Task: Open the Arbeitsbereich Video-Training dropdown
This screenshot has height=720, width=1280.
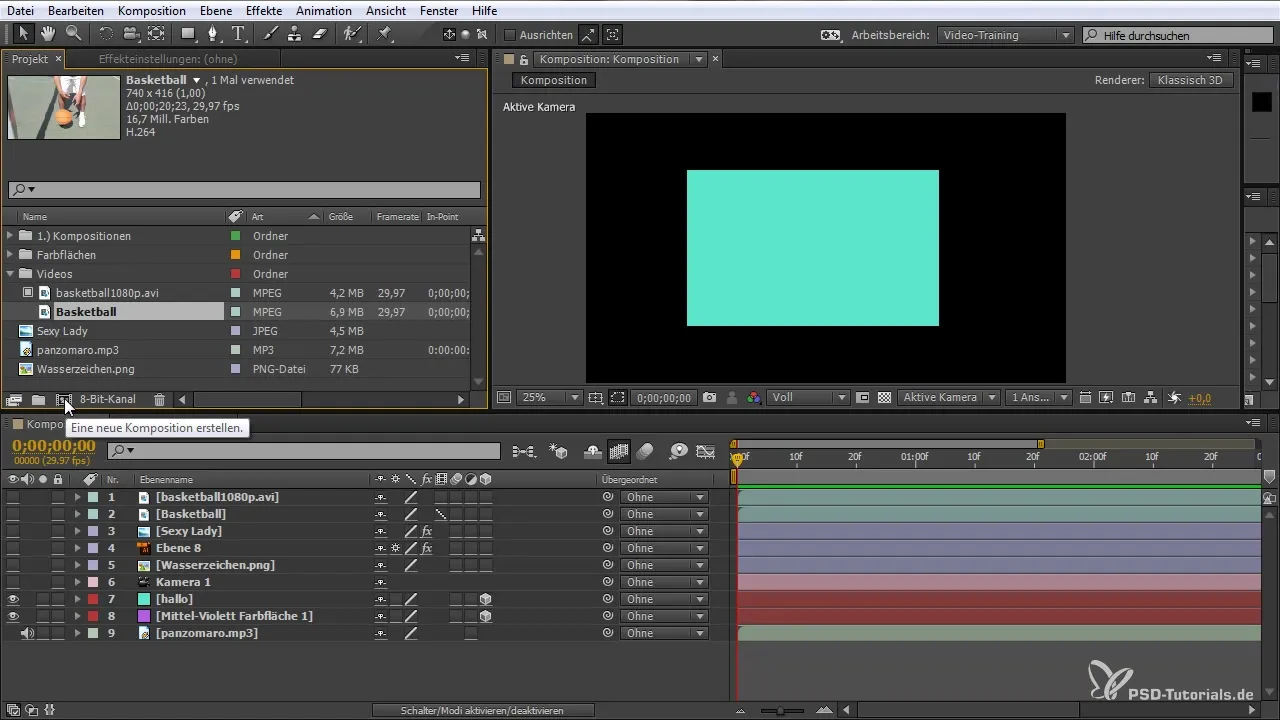Action: (x=1006, y=35)
